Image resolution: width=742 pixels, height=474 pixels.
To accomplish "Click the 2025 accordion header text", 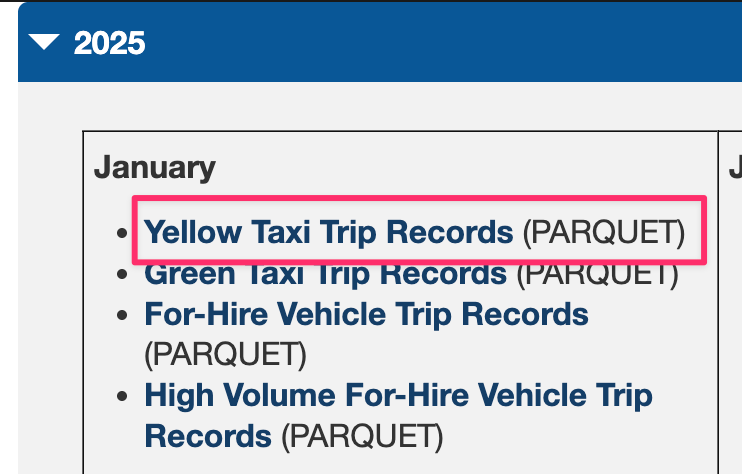I will pos(109,43).
